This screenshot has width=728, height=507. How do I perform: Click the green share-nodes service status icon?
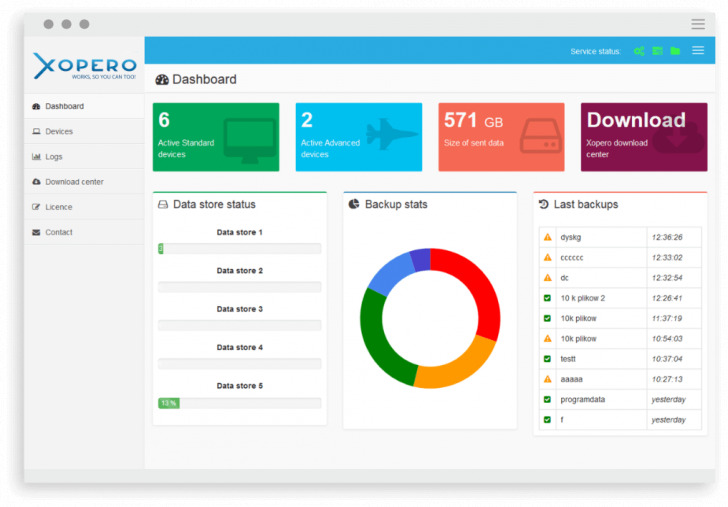[x=639, y=51]
